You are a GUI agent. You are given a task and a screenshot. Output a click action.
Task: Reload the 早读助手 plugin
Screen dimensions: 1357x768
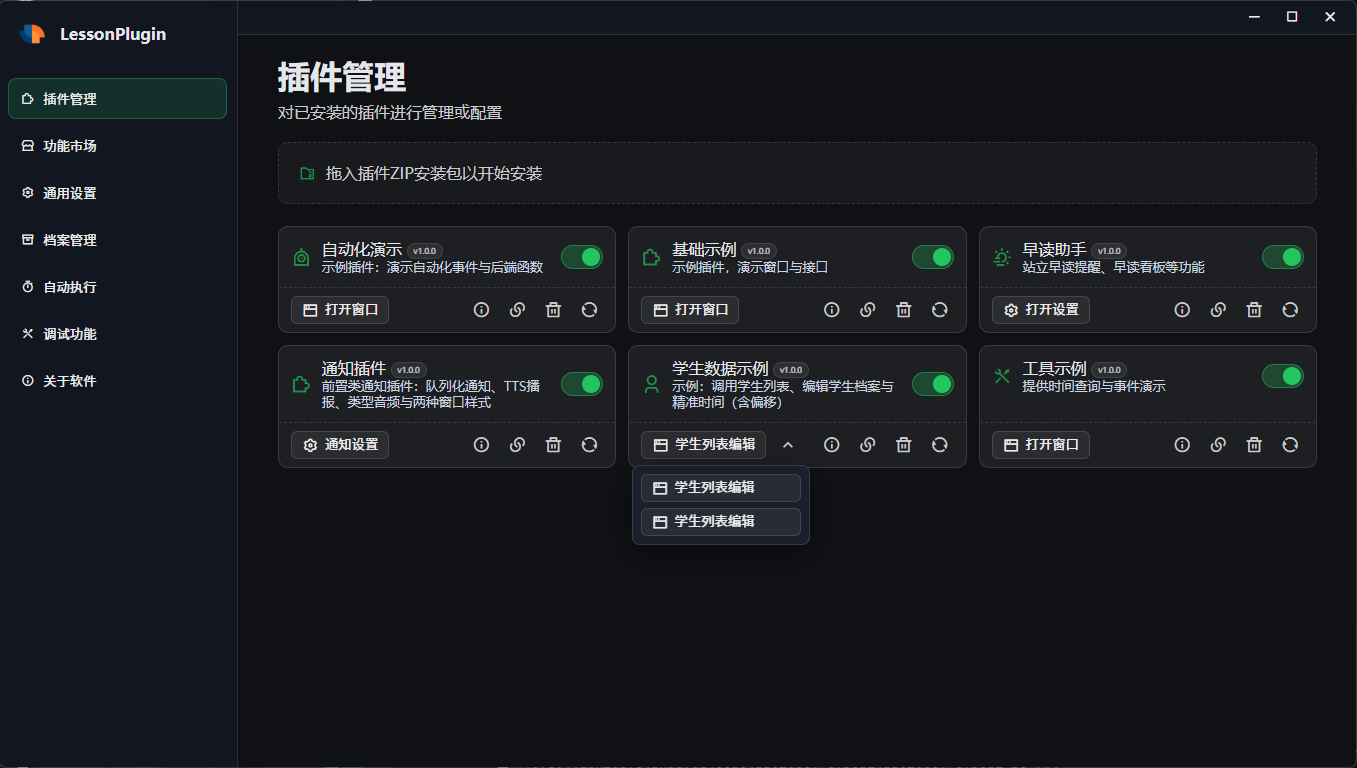[1290, 310]
